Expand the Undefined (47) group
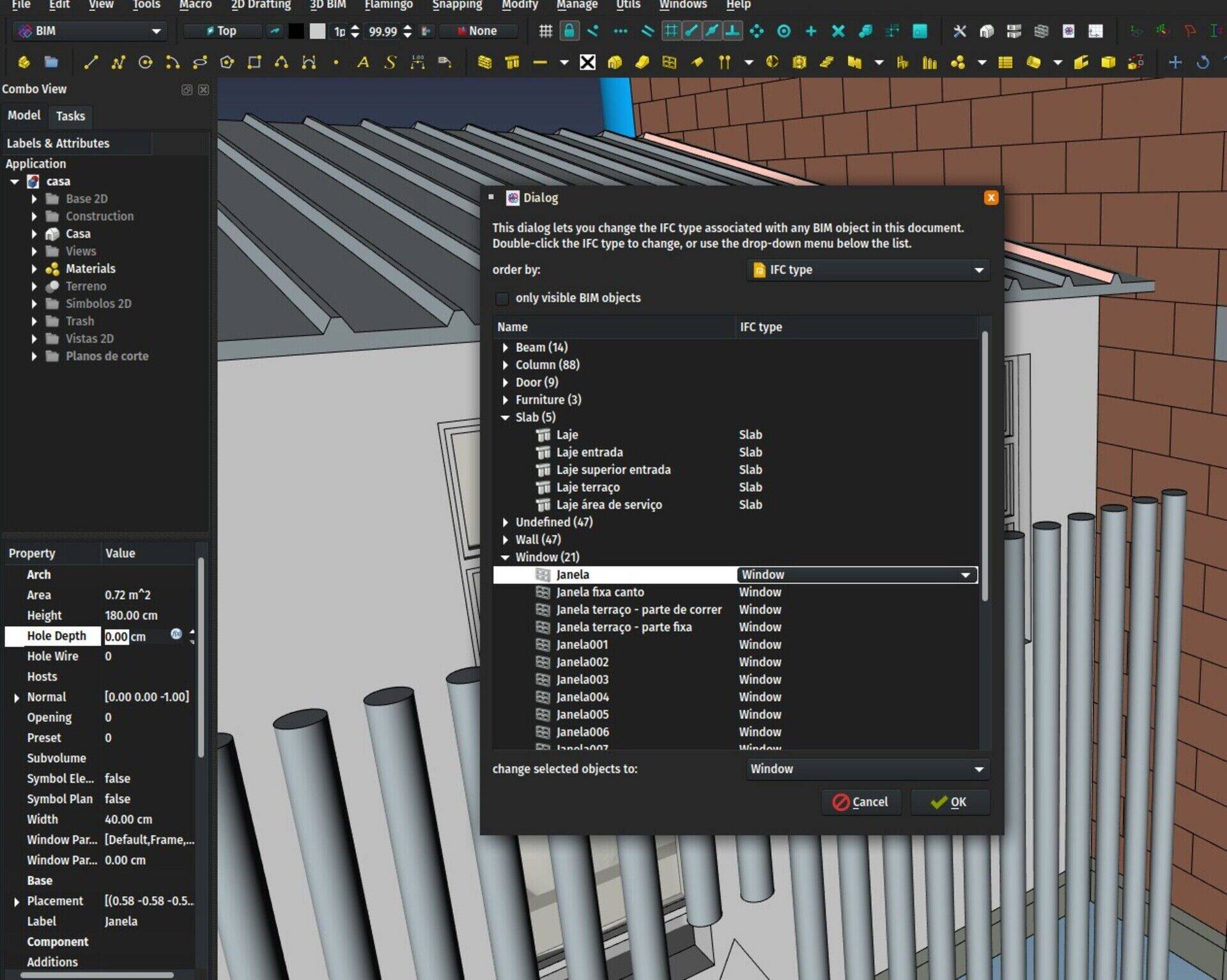The image size is (1227, 980). pyautogui.click(x=505, y=522)
